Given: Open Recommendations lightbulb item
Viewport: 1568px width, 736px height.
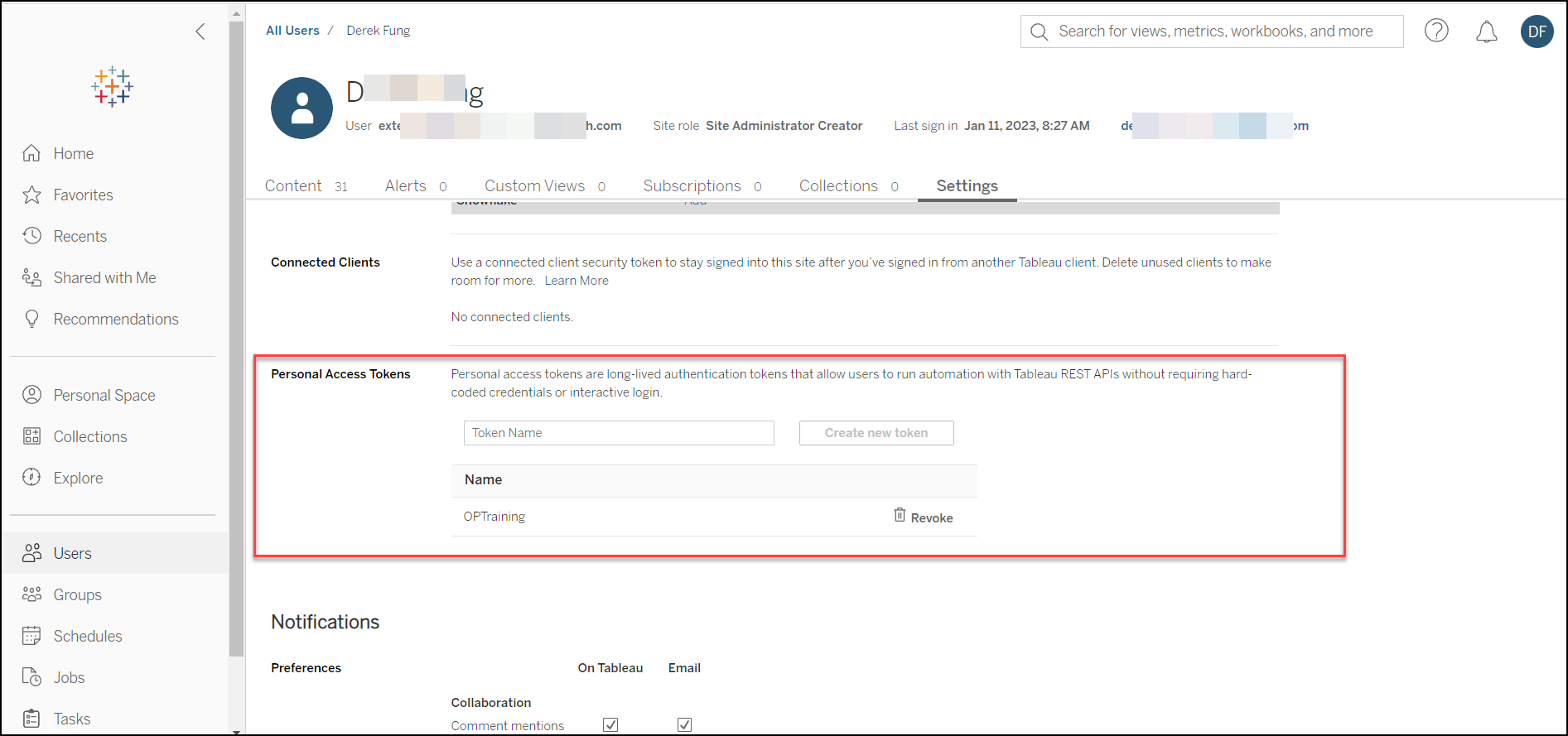Looking at the screenshot, I should click(115, 319).
